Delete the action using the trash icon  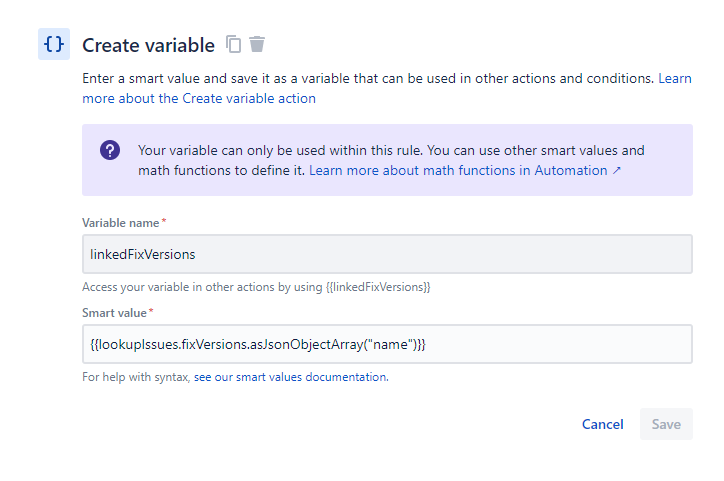click(x=257, y=44)
